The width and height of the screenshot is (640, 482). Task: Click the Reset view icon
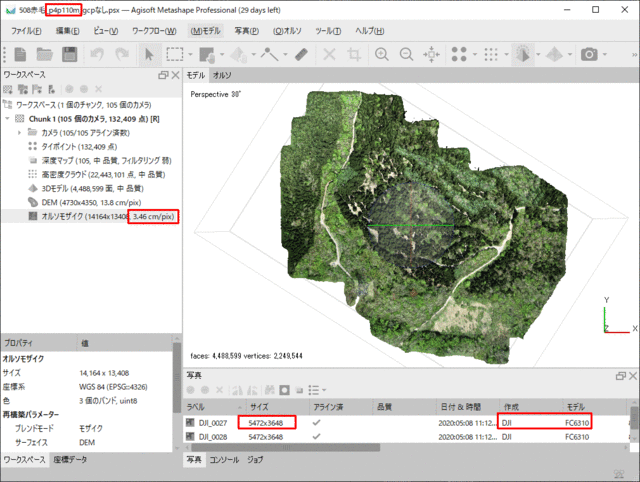pos(431,54)
